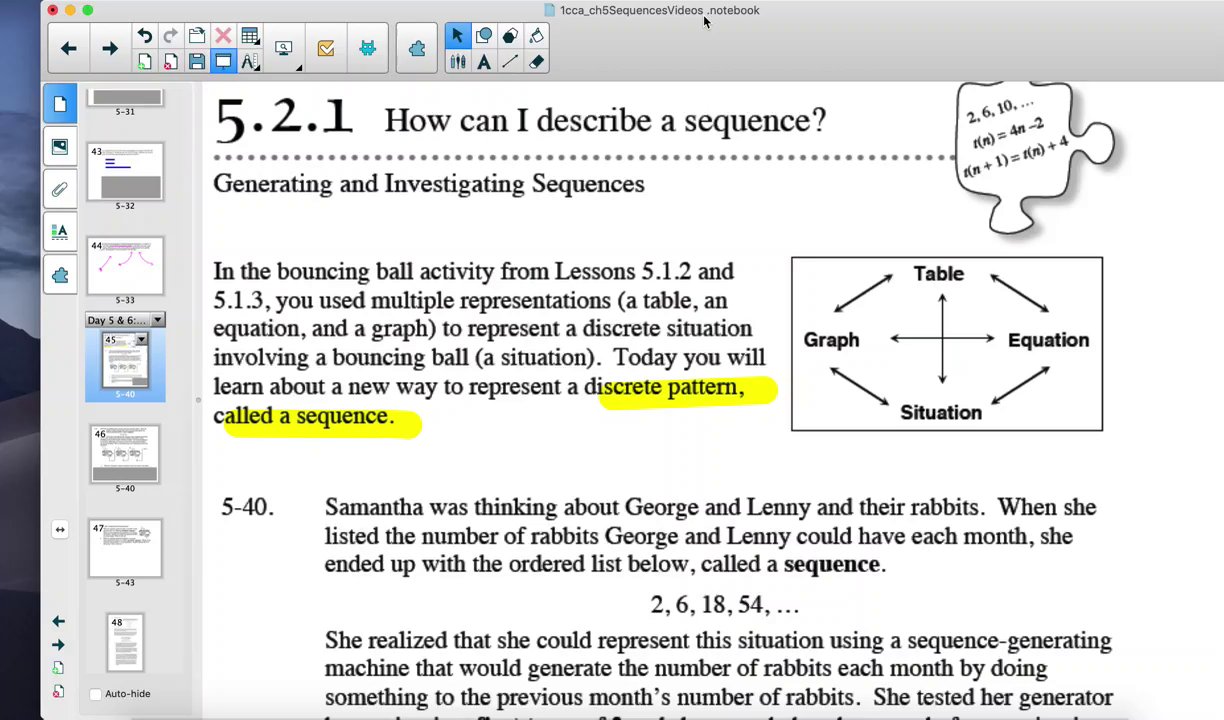1224x720 pixels.
Task: Select page thumbnail 48
Action: click(x=125, y=643)
